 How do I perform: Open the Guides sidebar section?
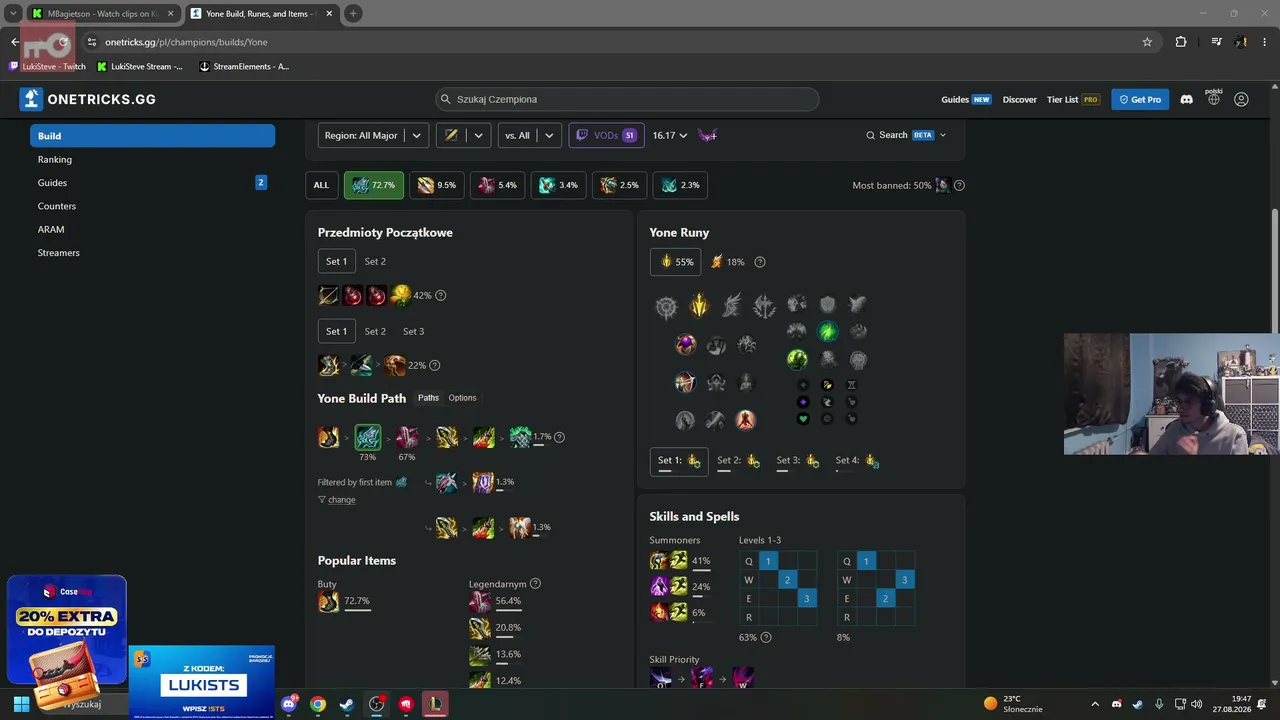tap(152, 183)
